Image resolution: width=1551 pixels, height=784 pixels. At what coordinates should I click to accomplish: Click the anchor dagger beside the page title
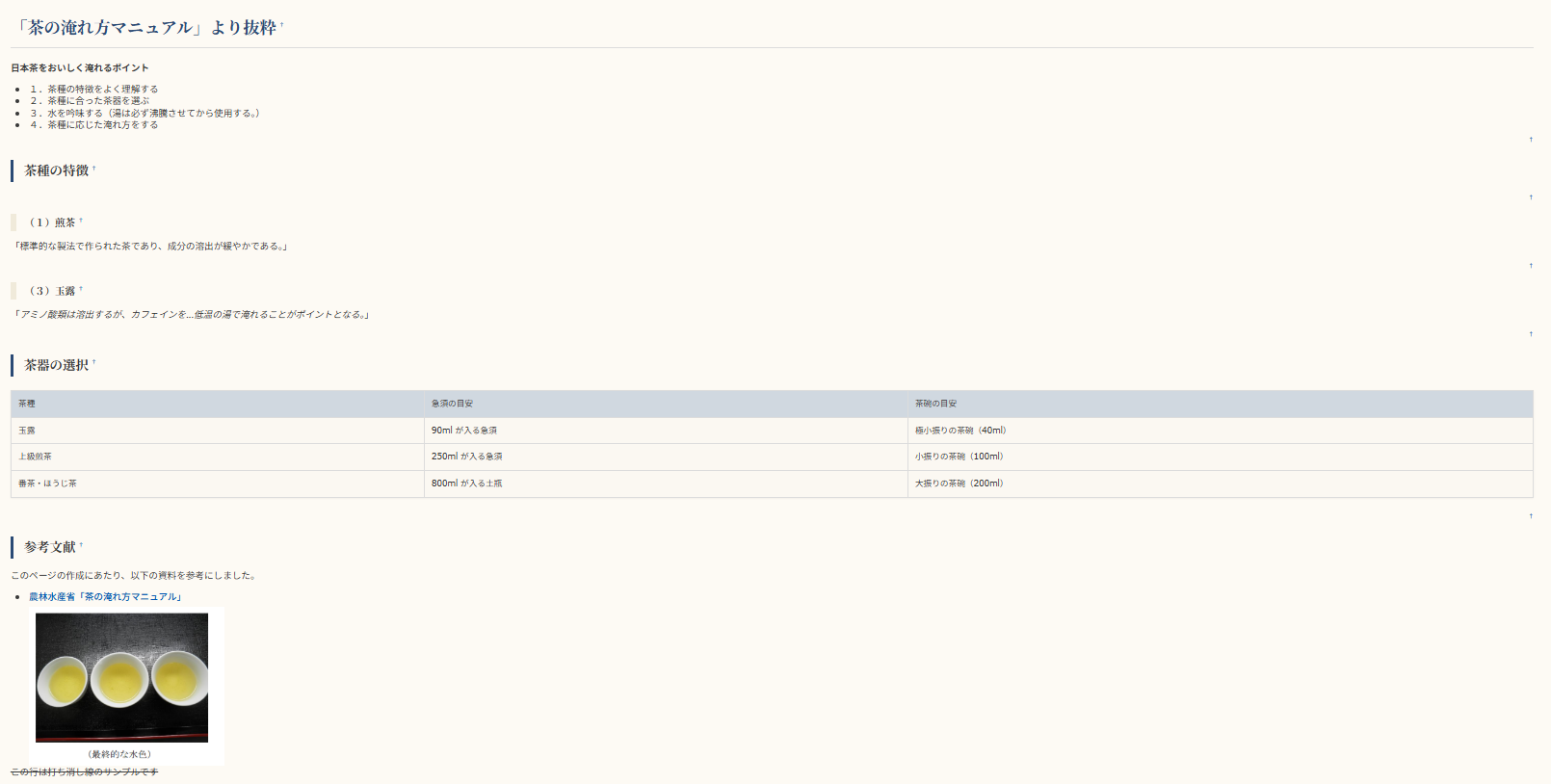click(x=282, y=25)
